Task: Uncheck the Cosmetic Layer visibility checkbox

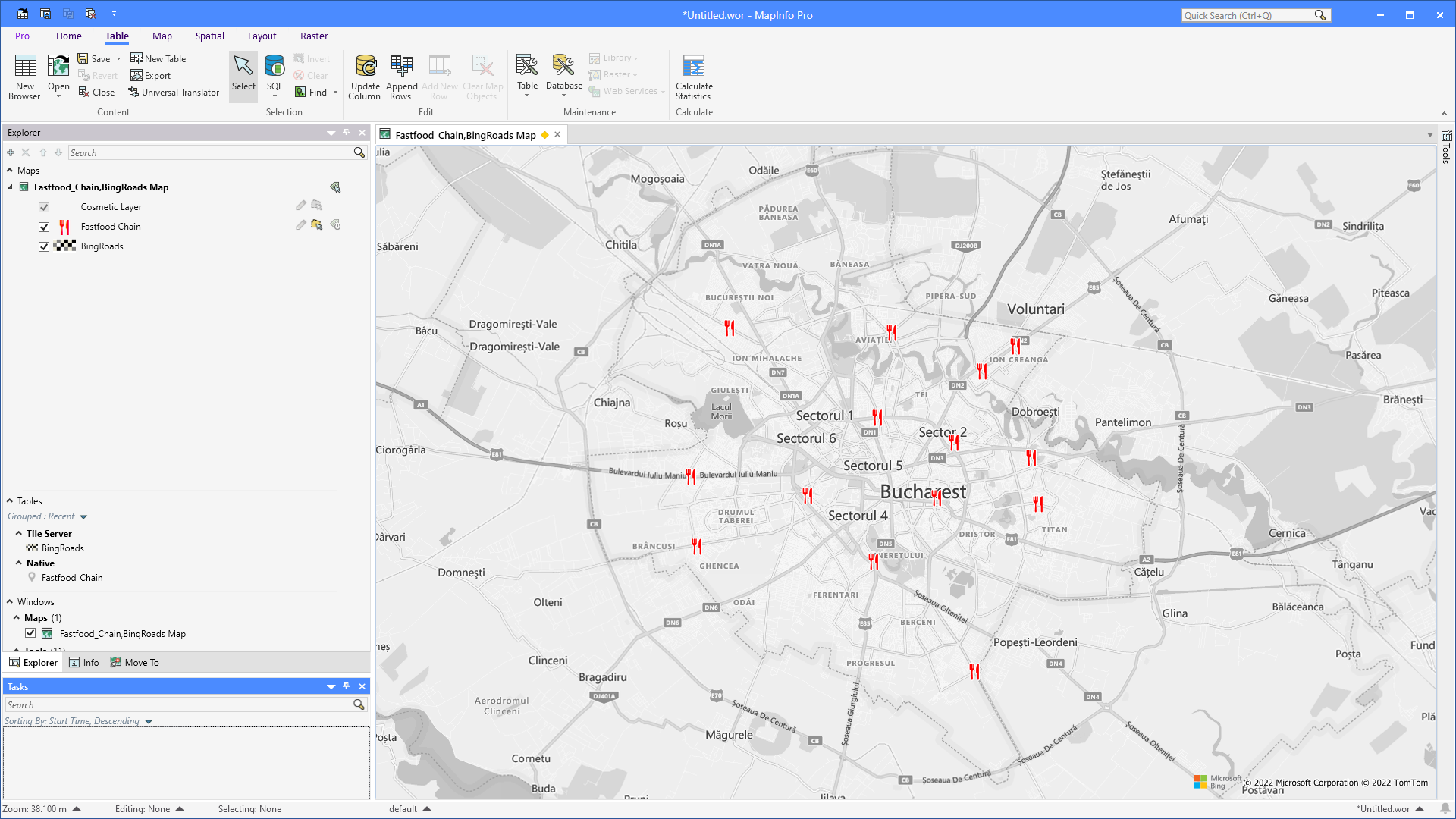Action: pos(44,206)
